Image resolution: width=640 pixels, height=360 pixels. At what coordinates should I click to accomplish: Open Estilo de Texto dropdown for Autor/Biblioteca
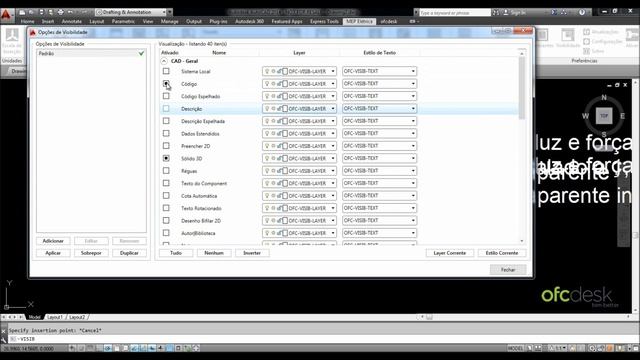(379, 233)
